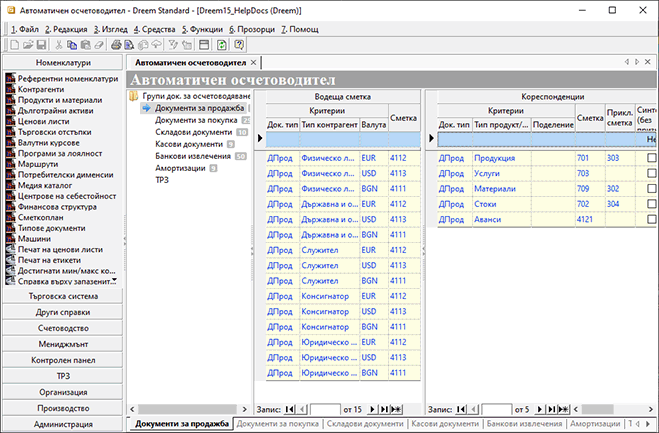The width and height of the screenshot is (659, 433).
Task: Click the green refresh toolbar icon
Action: click(221, 45)
